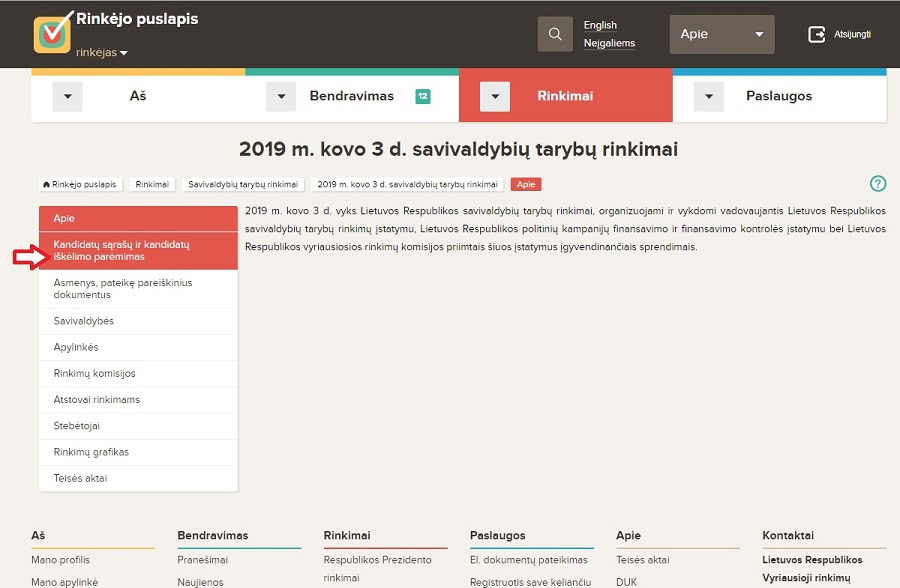This screenshot has width=900, height=588.
Task: Open Rinkimų grafikas side menu item
Action: [138, 452]
